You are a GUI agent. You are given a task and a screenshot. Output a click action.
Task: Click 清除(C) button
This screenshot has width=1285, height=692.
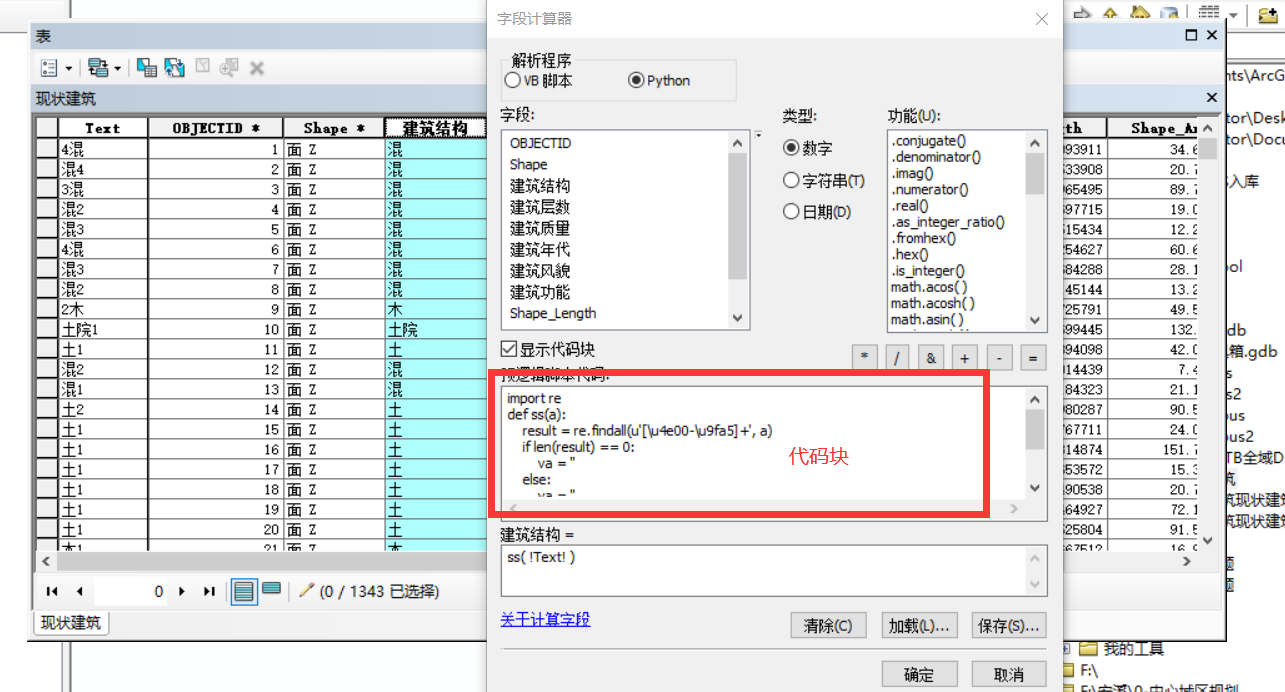828,626
